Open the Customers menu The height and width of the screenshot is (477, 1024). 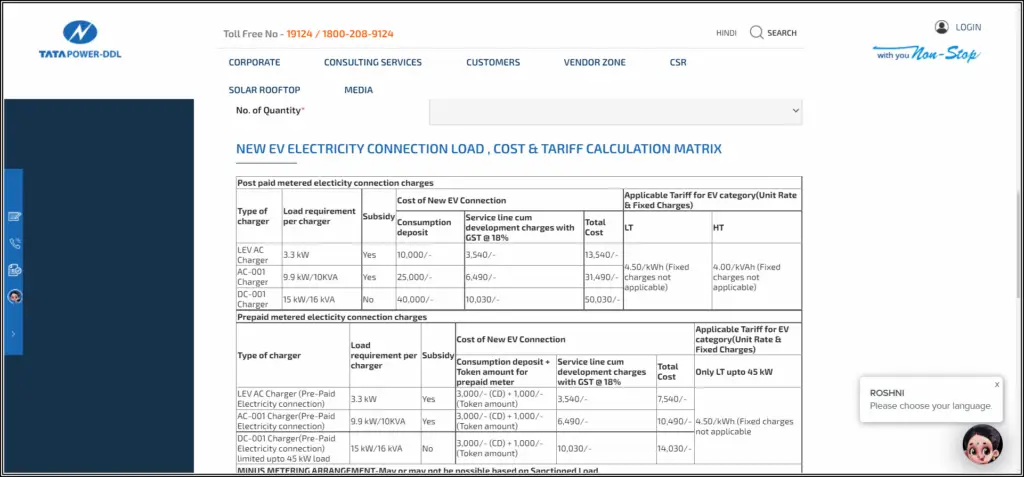pos(493,63)
